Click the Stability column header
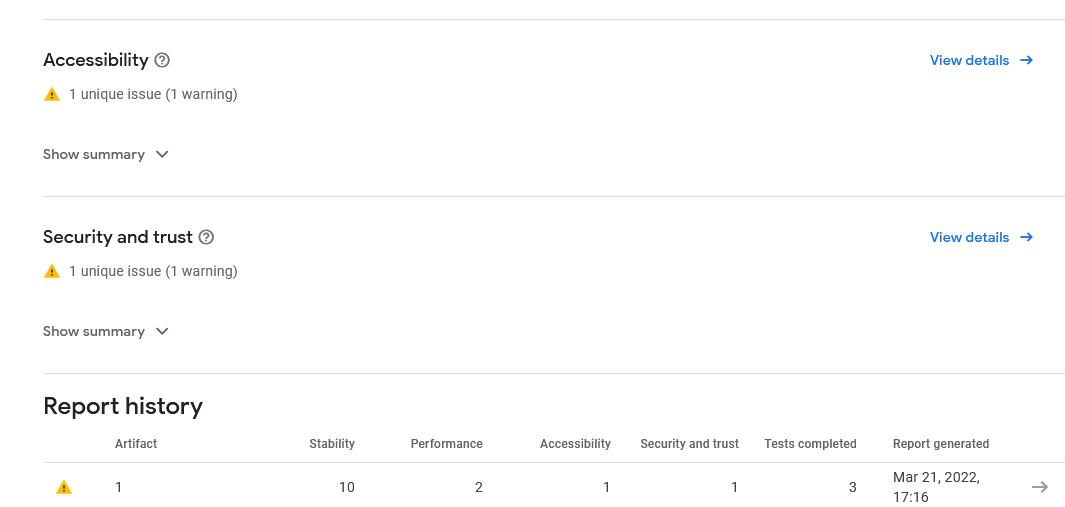 332,443
